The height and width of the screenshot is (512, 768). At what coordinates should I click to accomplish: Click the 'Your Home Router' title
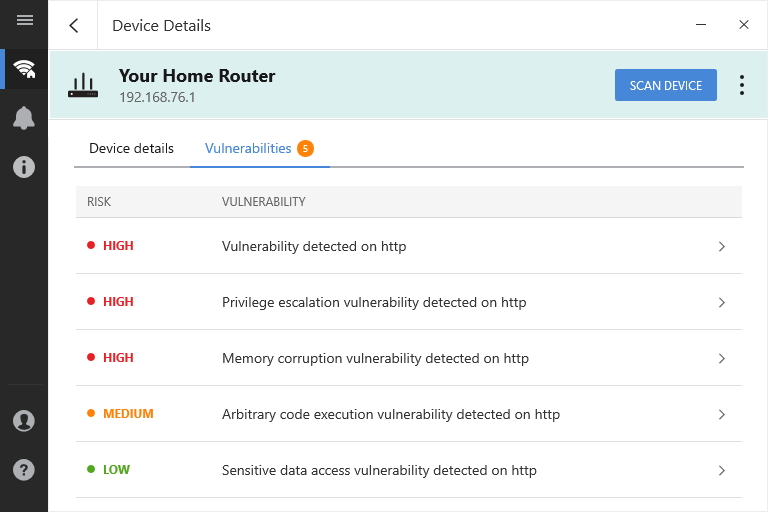(x=197, y=76)
